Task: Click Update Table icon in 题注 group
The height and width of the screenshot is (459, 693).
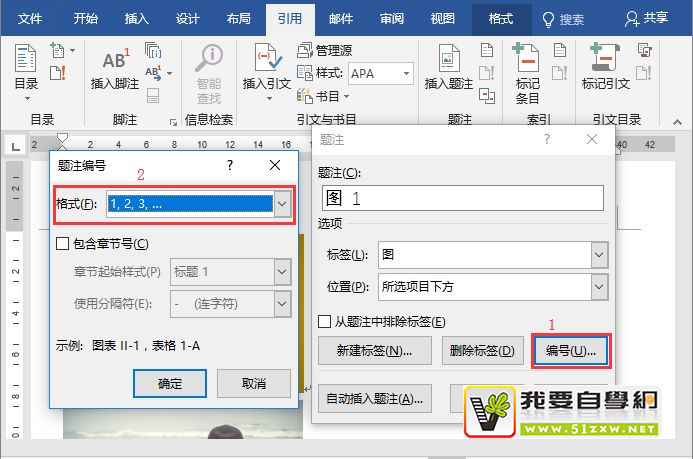Action: coord(487,73)
